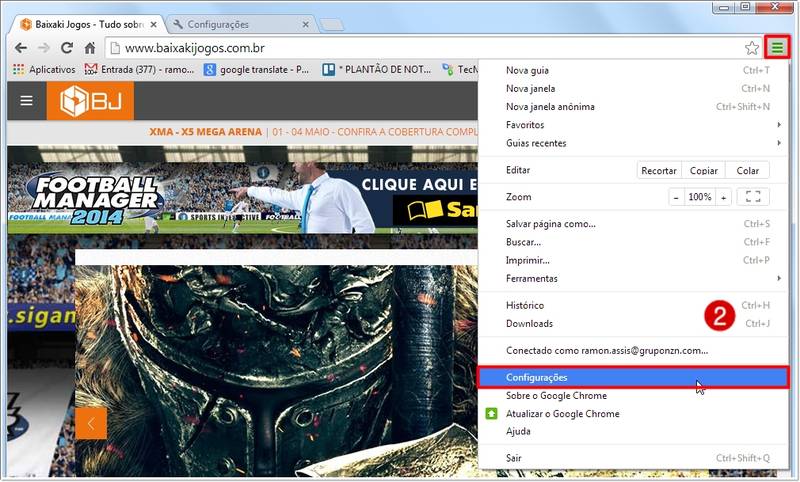
Task: Click the 100% zoom value
Action: tap(700, 197)
